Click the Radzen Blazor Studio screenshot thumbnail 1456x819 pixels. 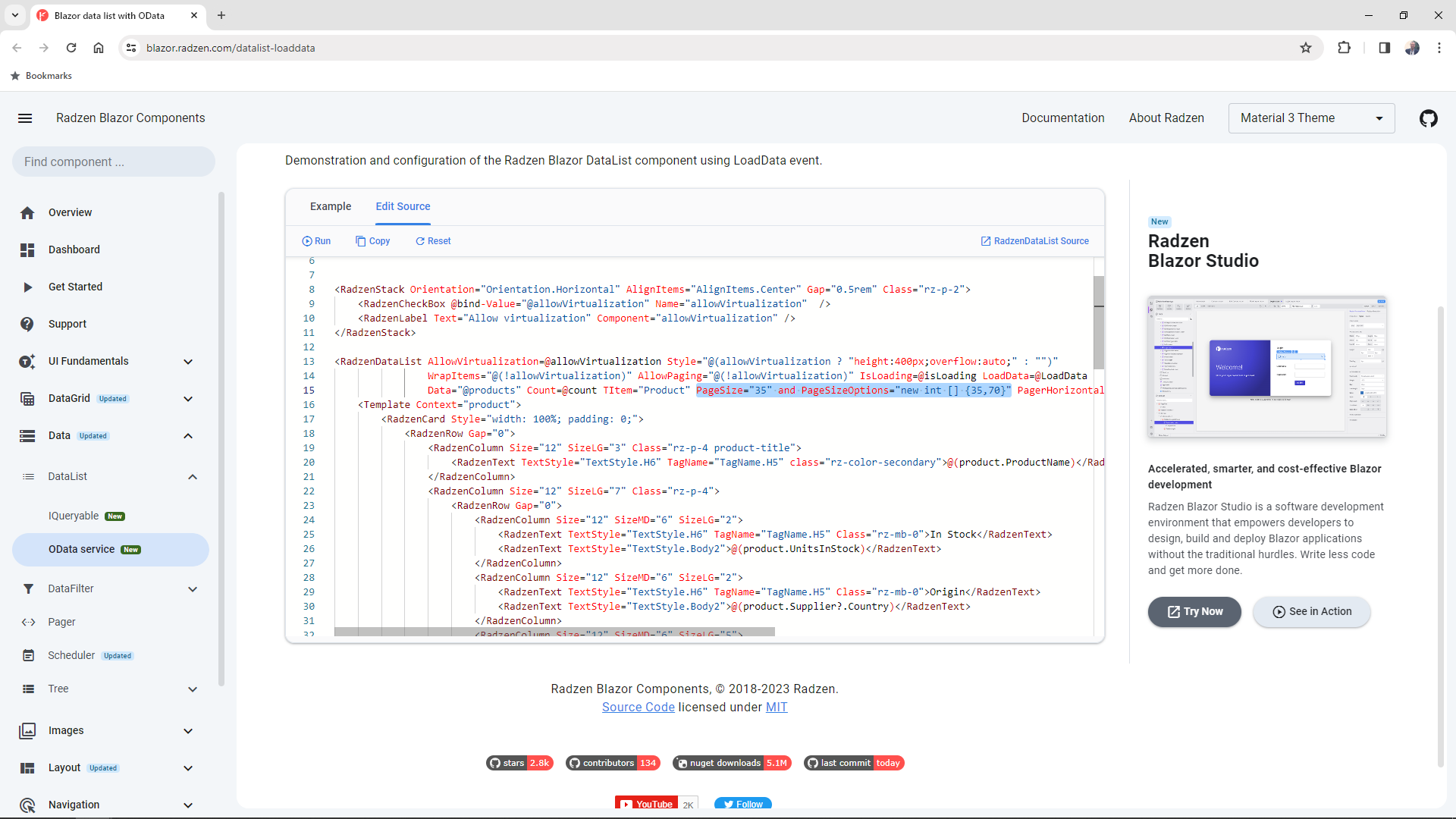pyautogui.click(x=1267, y=367)
